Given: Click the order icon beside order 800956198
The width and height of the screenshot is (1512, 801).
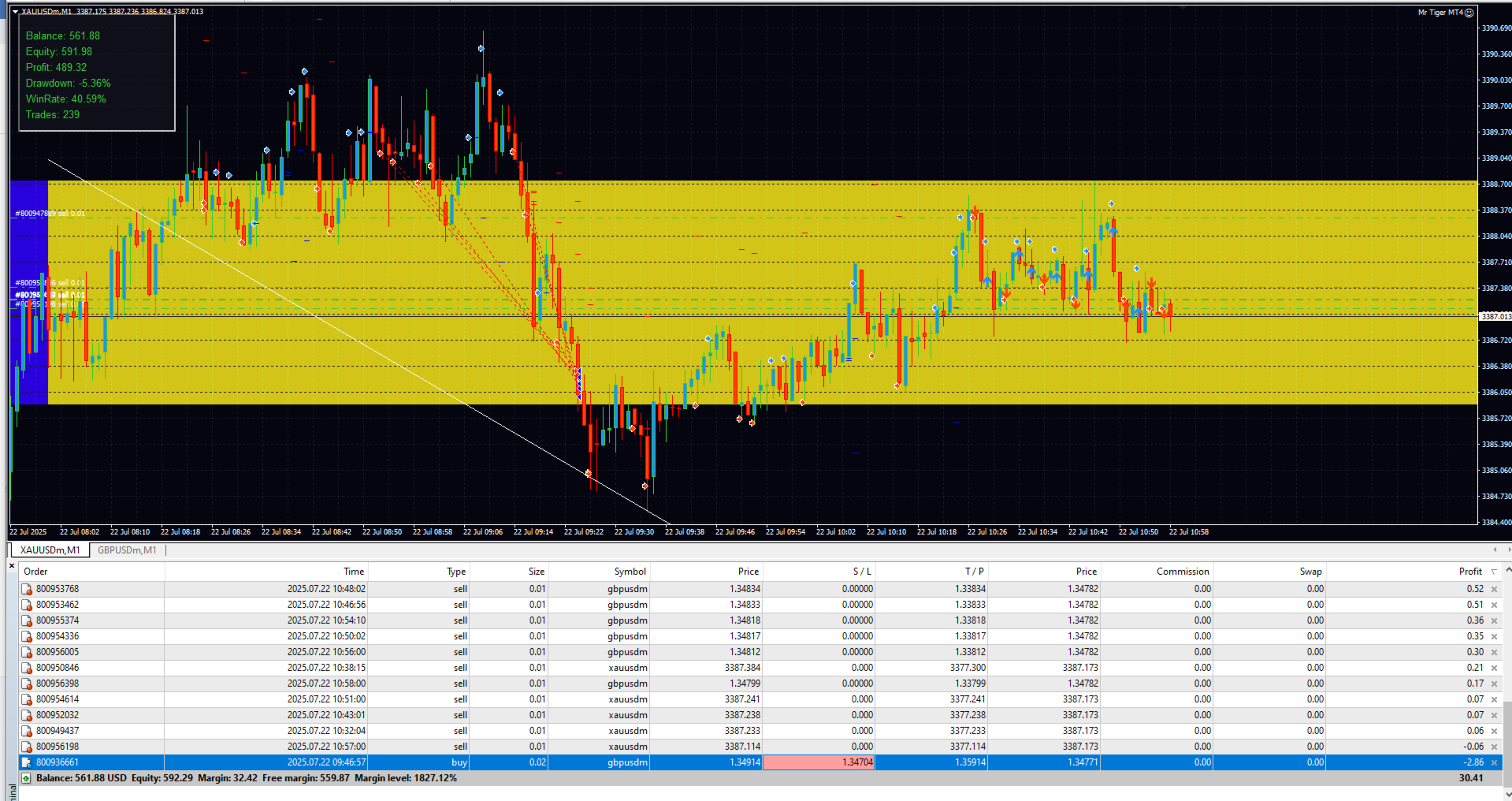Looking at the screenshot, I should coord(27,747).
